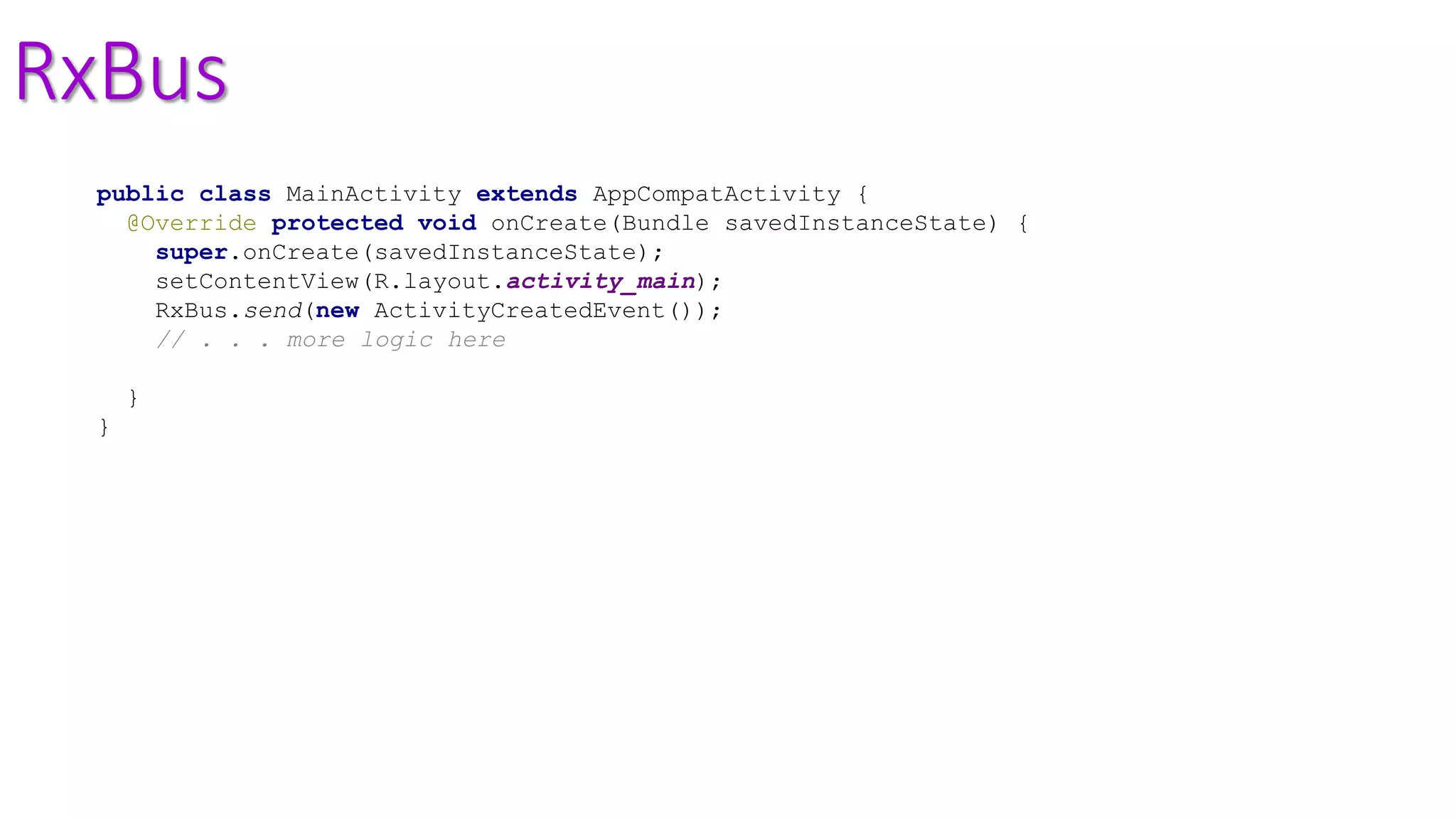Click the 'super' keyword
Screen dimensions: 1456x819
(x=191, y=253)
